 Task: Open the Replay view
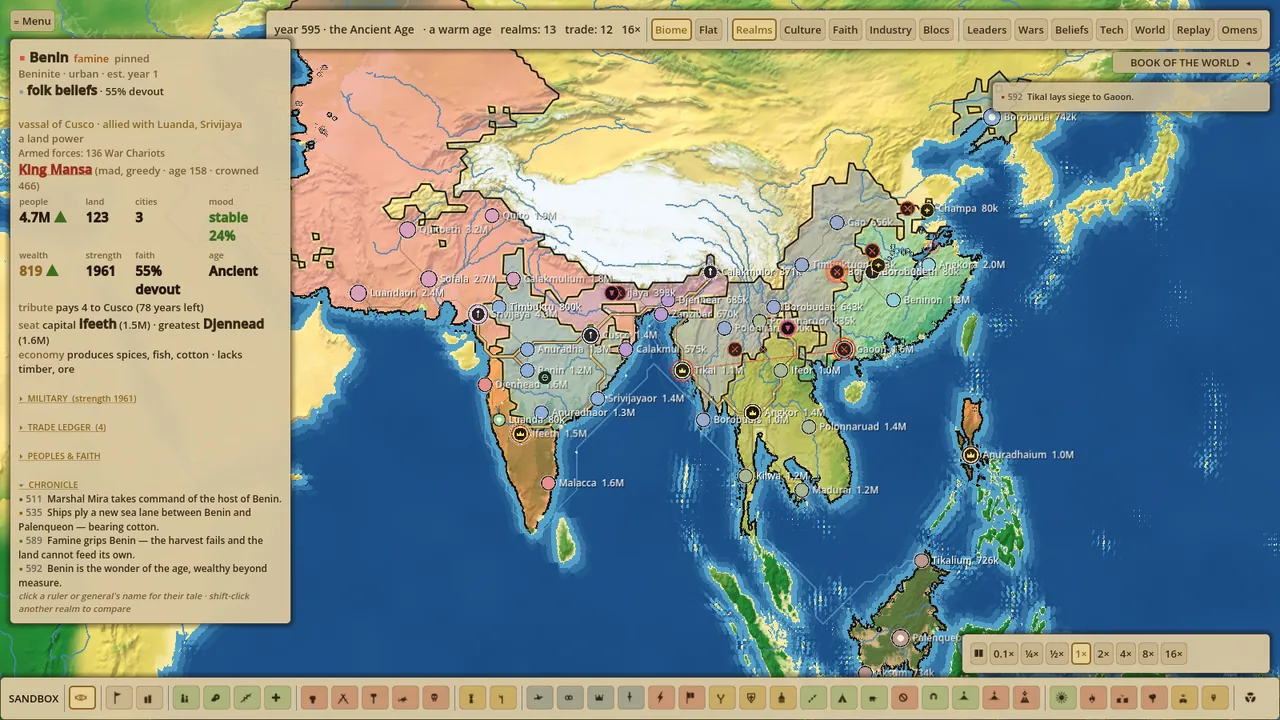(x=1193, y=30)
